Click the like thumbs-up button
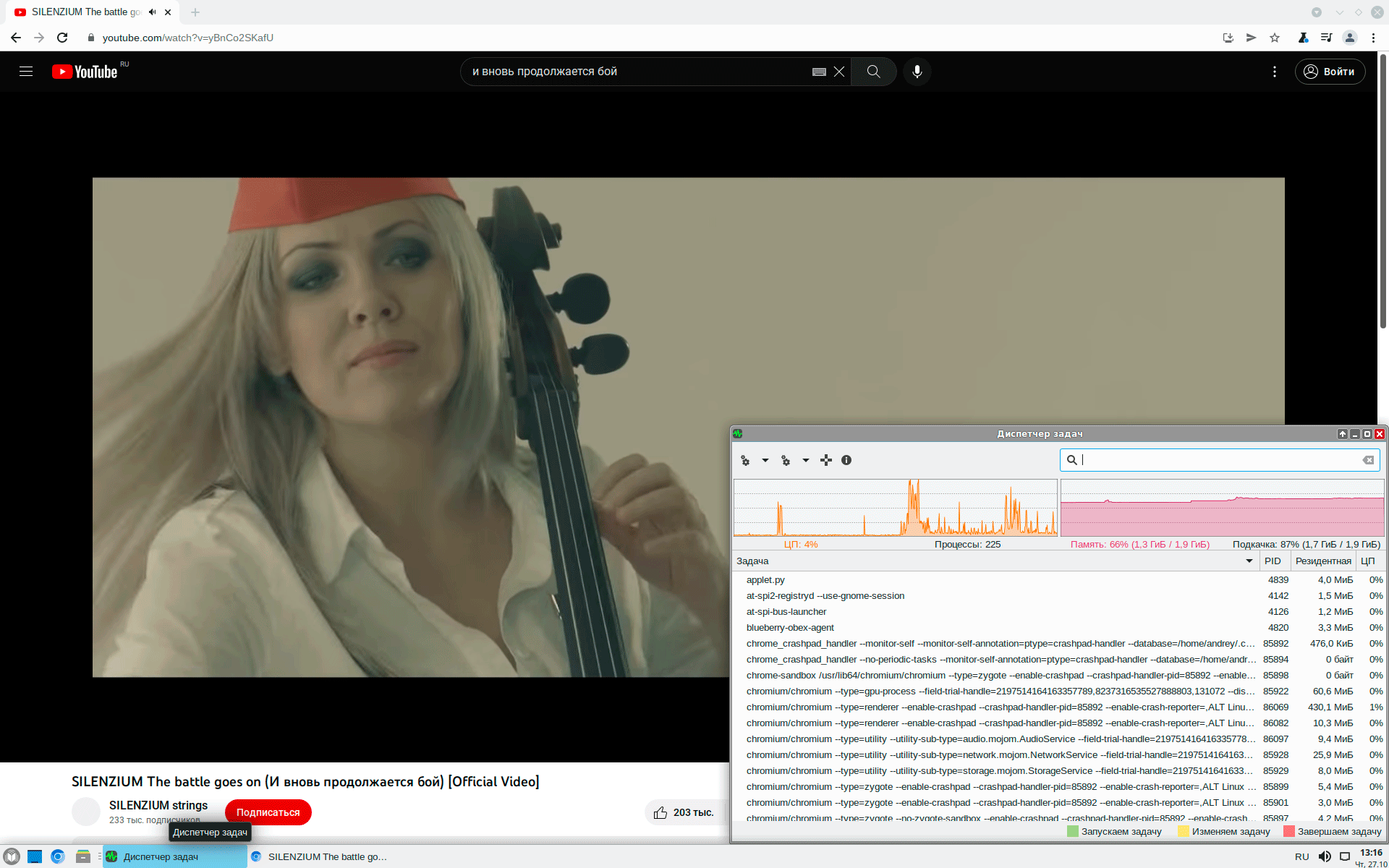 click(x=660, y=812)
